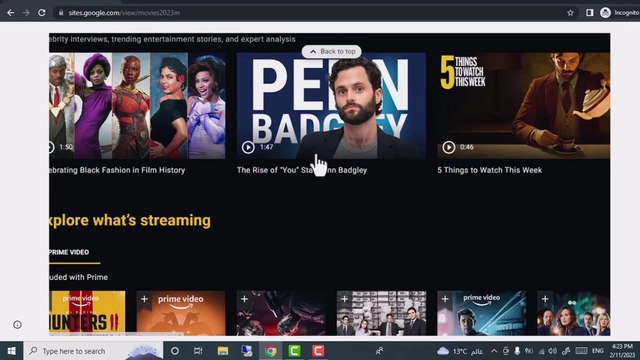Click the Type here to search box

[x=94, y=351]
